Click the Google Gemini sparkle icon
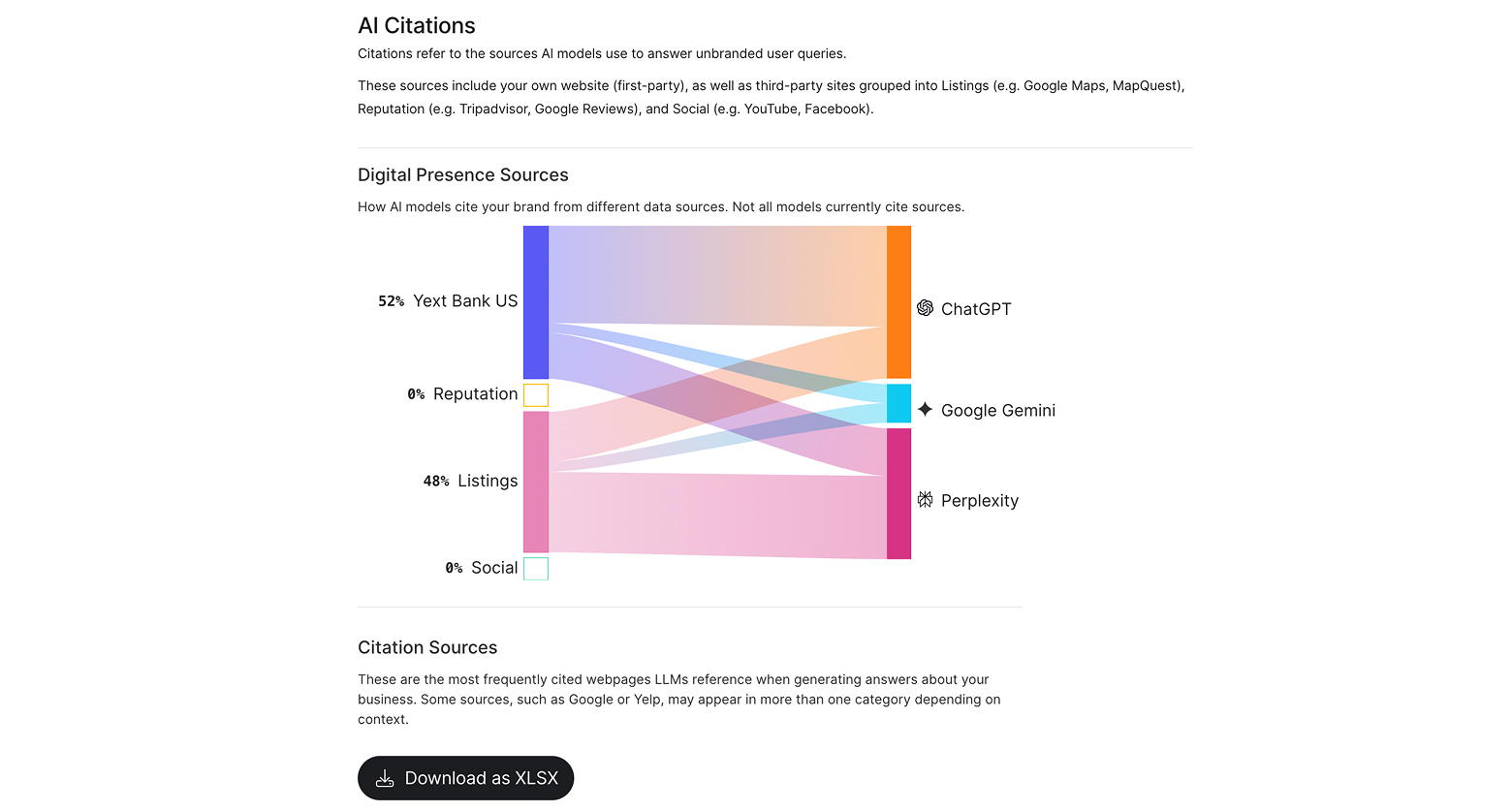Viewport: 1512px width, 812px height. (925, 410)
